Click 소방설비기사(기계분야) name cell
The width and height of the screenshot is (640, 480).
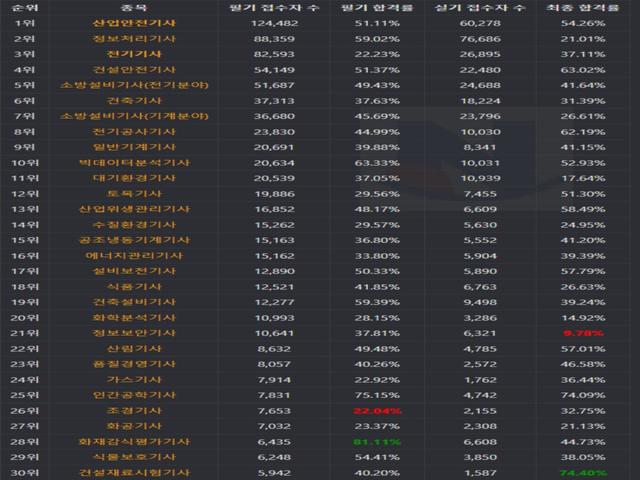(x=134, y=116)
